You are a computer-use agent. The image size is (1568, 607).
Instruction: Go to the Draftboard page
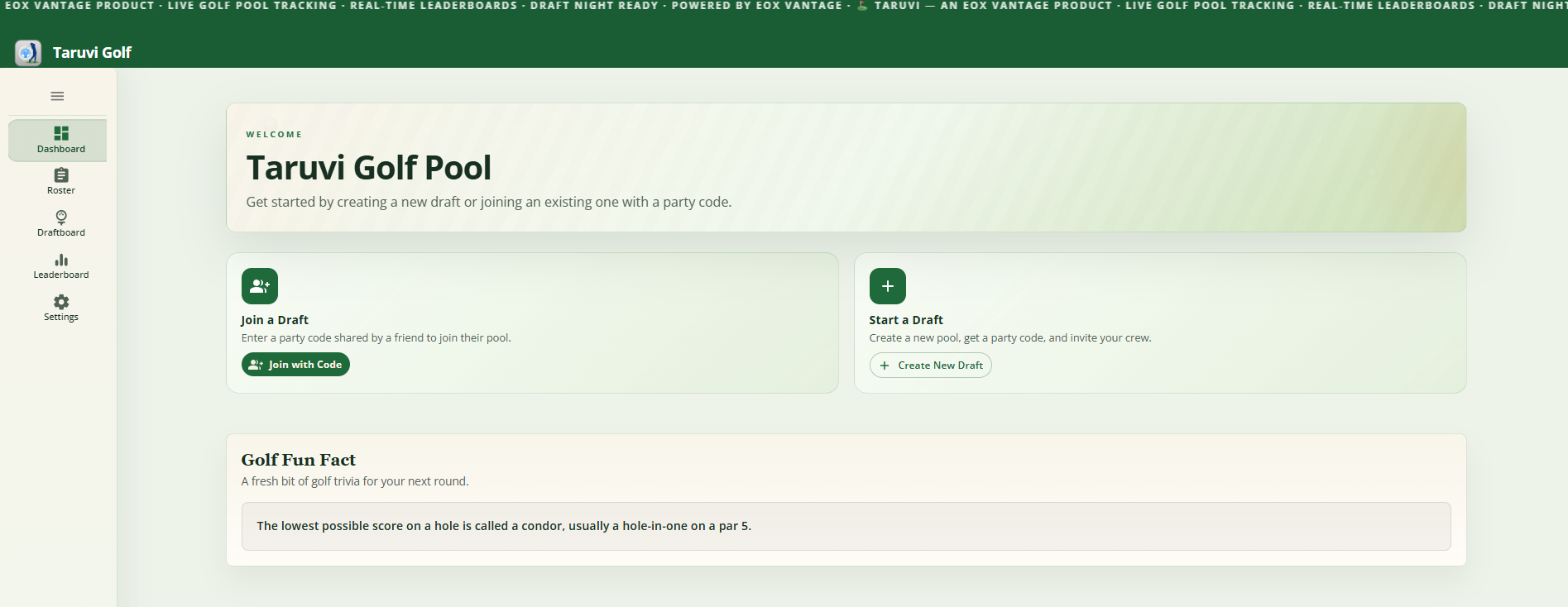tap(60, 223)
